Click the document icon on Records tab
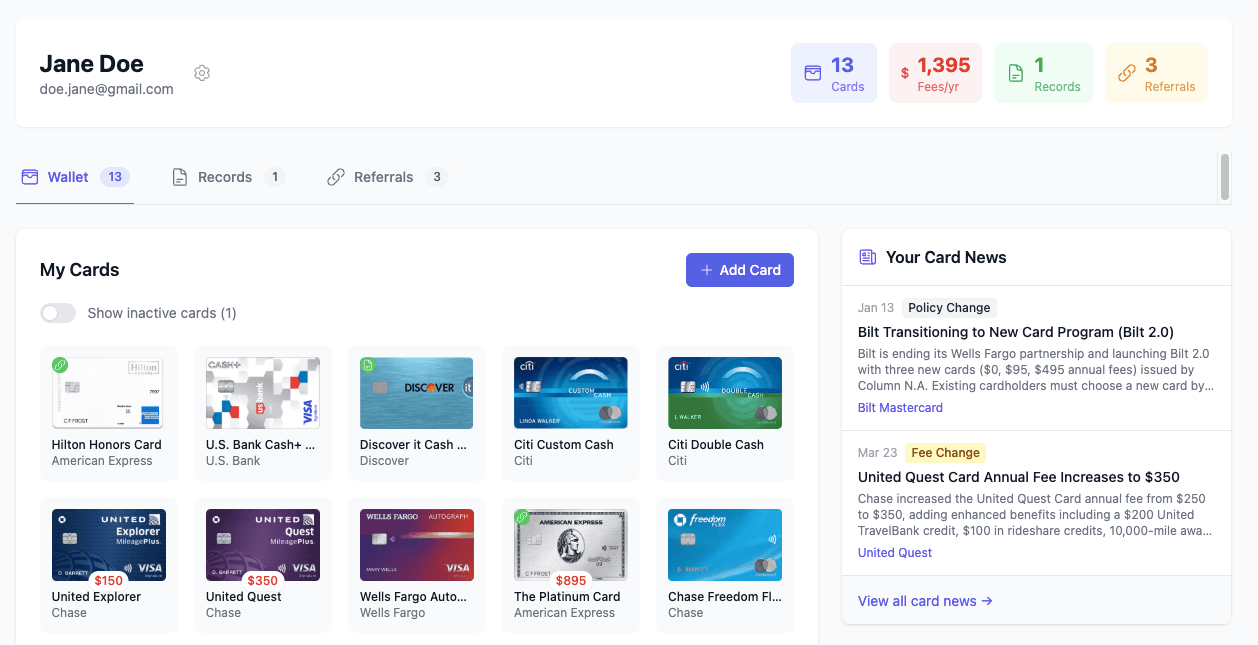 pyautogui.click(x=179, y=176)
